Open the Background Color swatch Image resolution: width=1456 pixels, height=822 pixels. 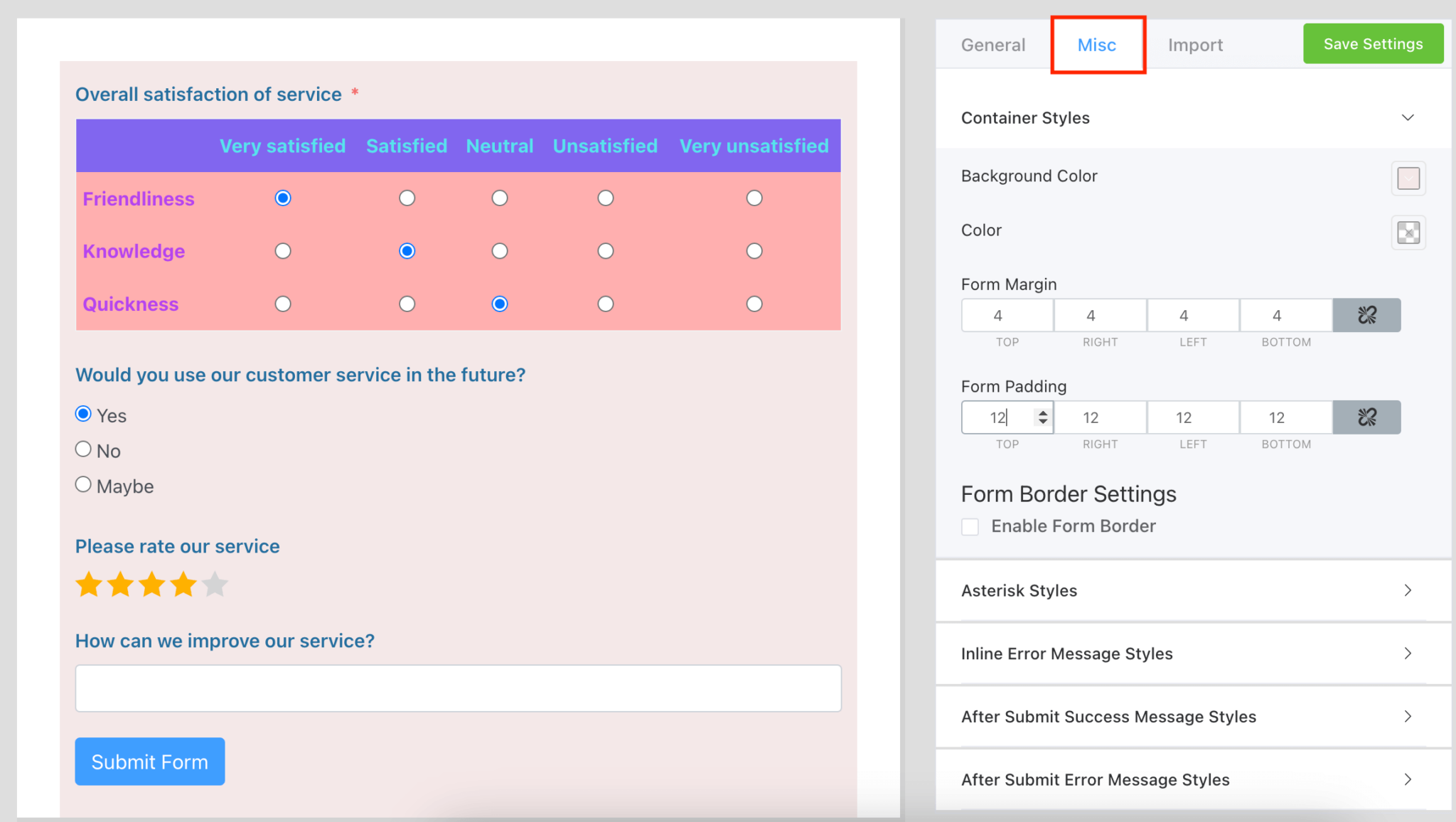(x=1408, y=178)
